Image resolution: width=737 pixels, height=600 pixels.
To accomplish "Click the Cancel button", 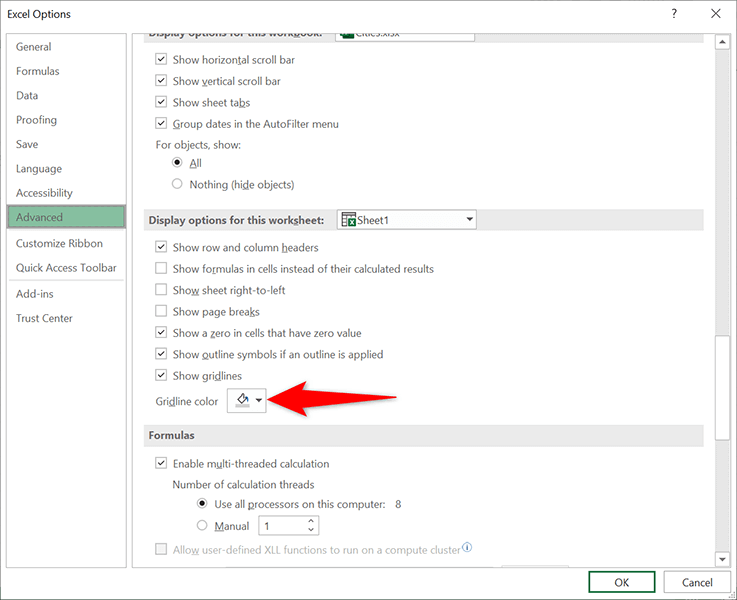I will pyautogui.click(x=697, y=582).
